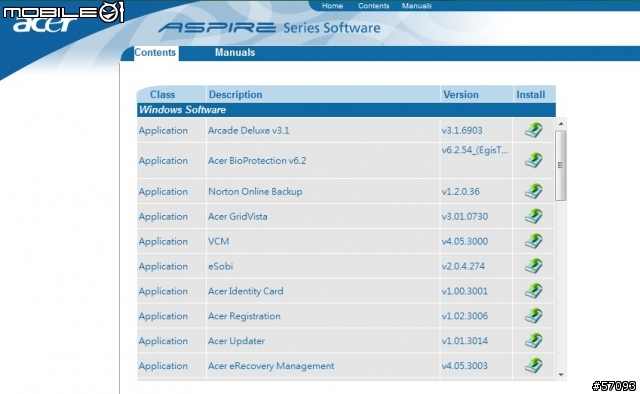The image size is (640, 394).
Task: Click version v4.05.3003
Action: (x=464, y=366)
